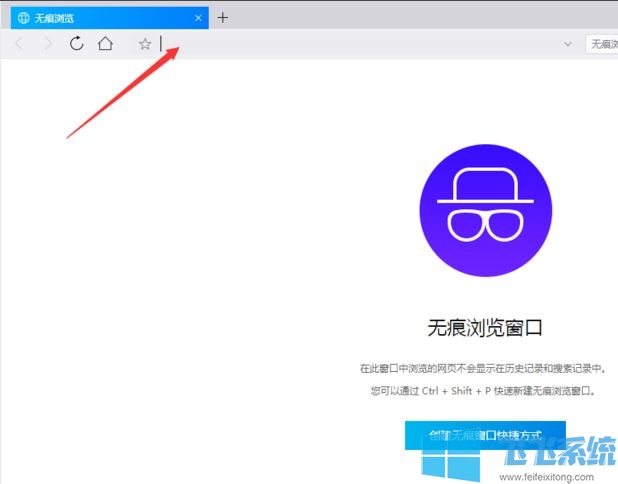
Task: Select the 无痕浏览 tab
Action: [x=110, y=18]
